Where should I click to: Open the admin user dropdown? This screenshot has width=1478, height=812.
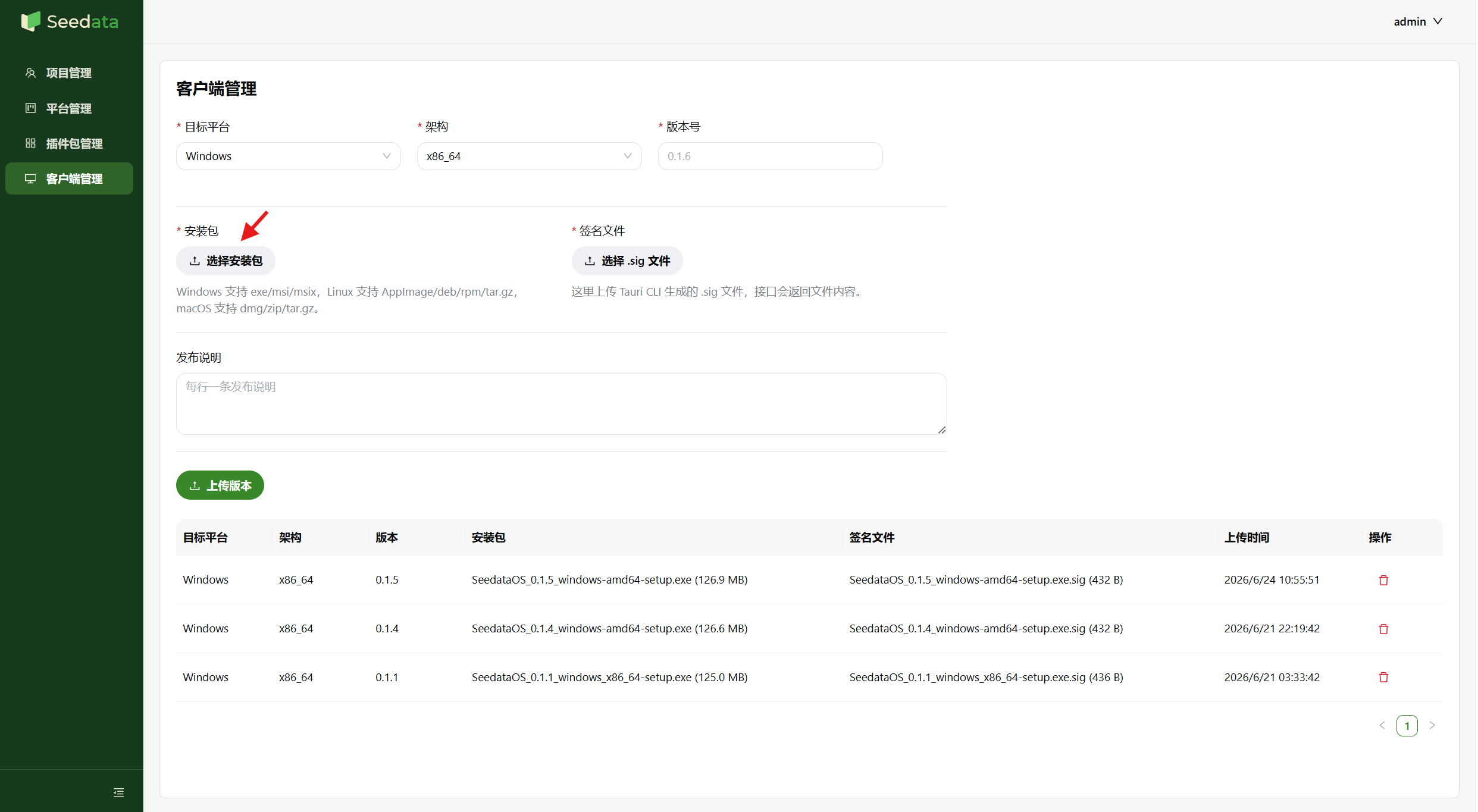pos(1418,21)
